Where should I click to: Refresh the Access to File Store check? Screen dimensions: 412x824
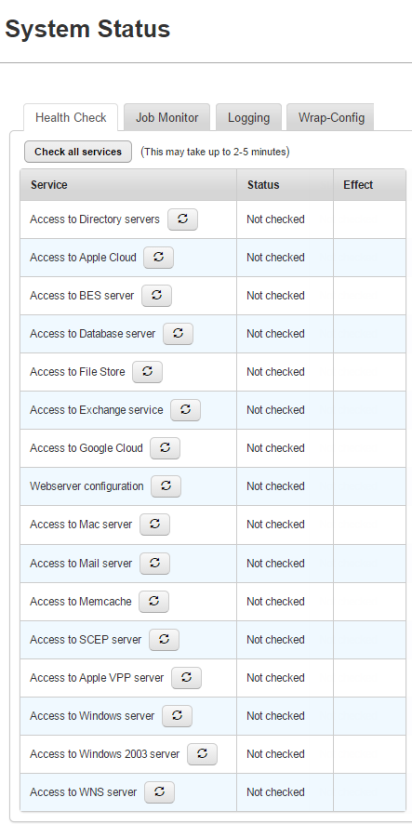(148, 372)
